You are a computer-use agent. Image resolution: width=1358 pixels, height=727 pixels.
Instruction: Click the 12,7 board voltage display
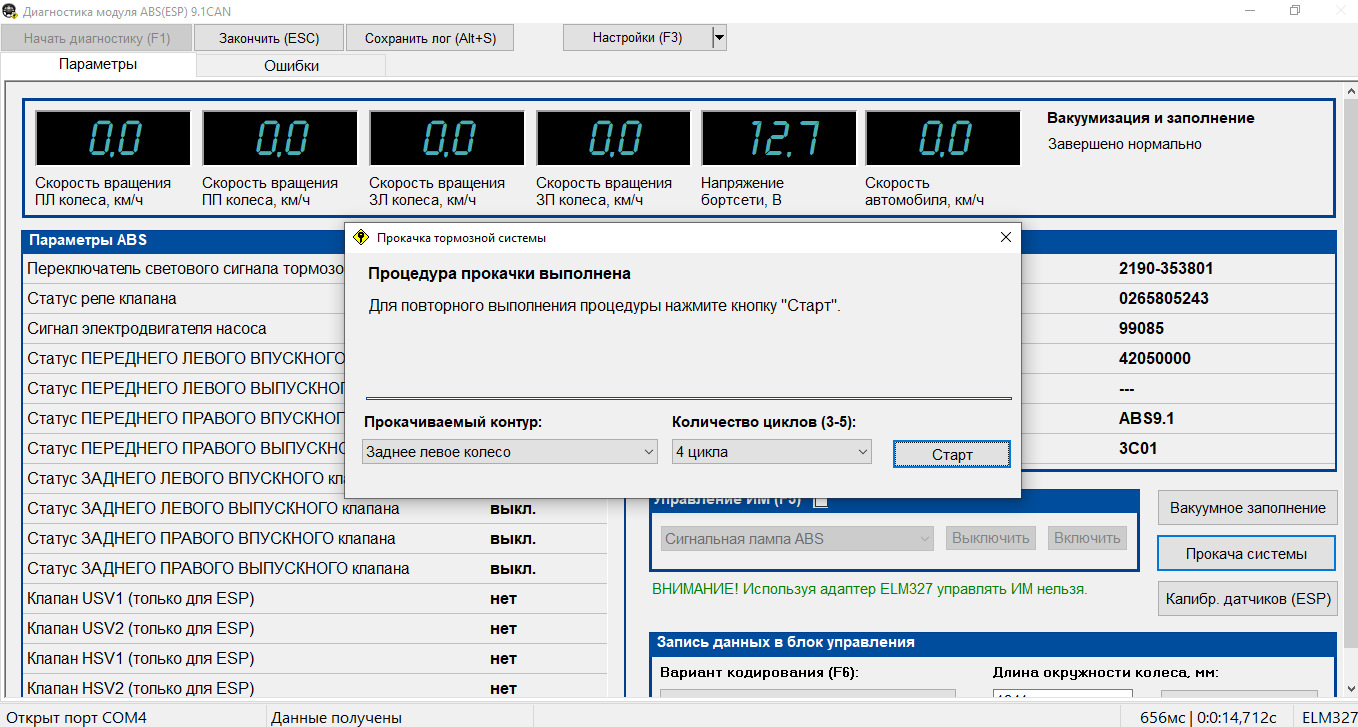[x=779, y=138]
